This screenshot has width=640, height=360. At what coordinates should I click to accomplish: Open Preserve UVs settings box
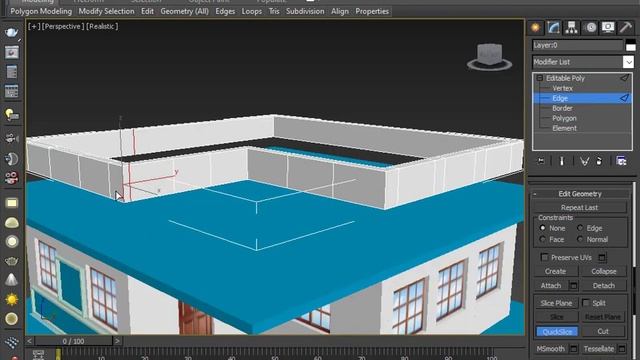[x=602, y=257]
